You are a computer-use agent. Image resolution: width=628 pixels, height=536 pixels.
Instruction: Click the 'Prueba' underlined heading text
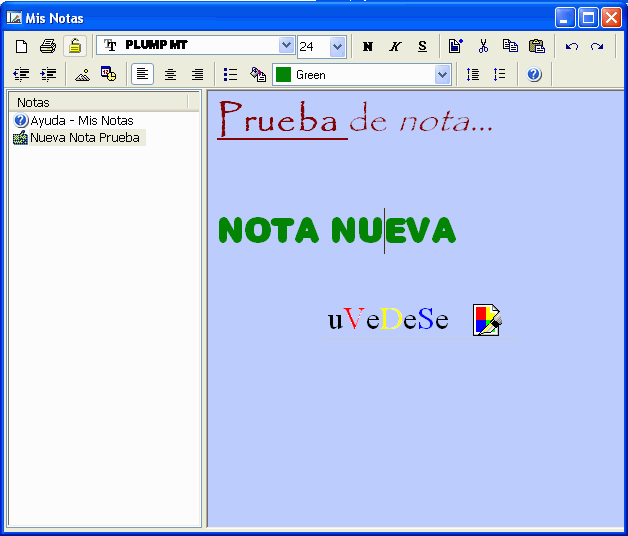(279, 119)
